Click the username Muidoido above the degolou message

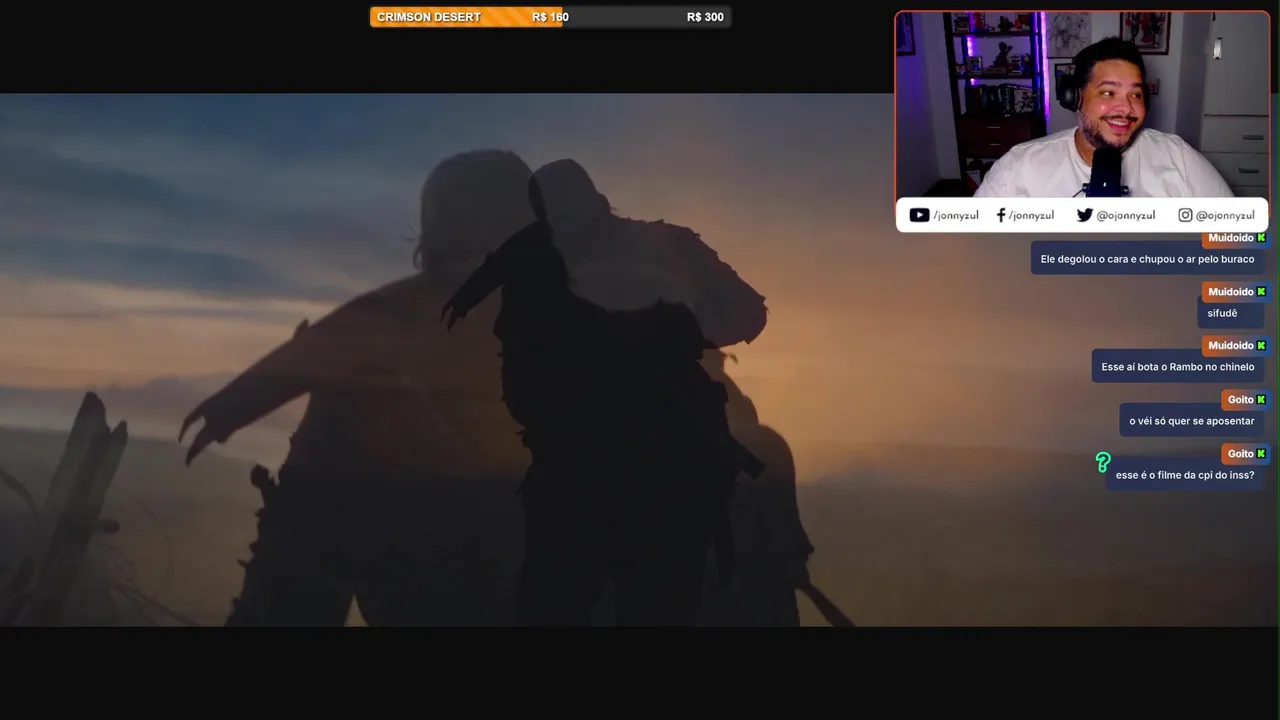pos(1230,238)
